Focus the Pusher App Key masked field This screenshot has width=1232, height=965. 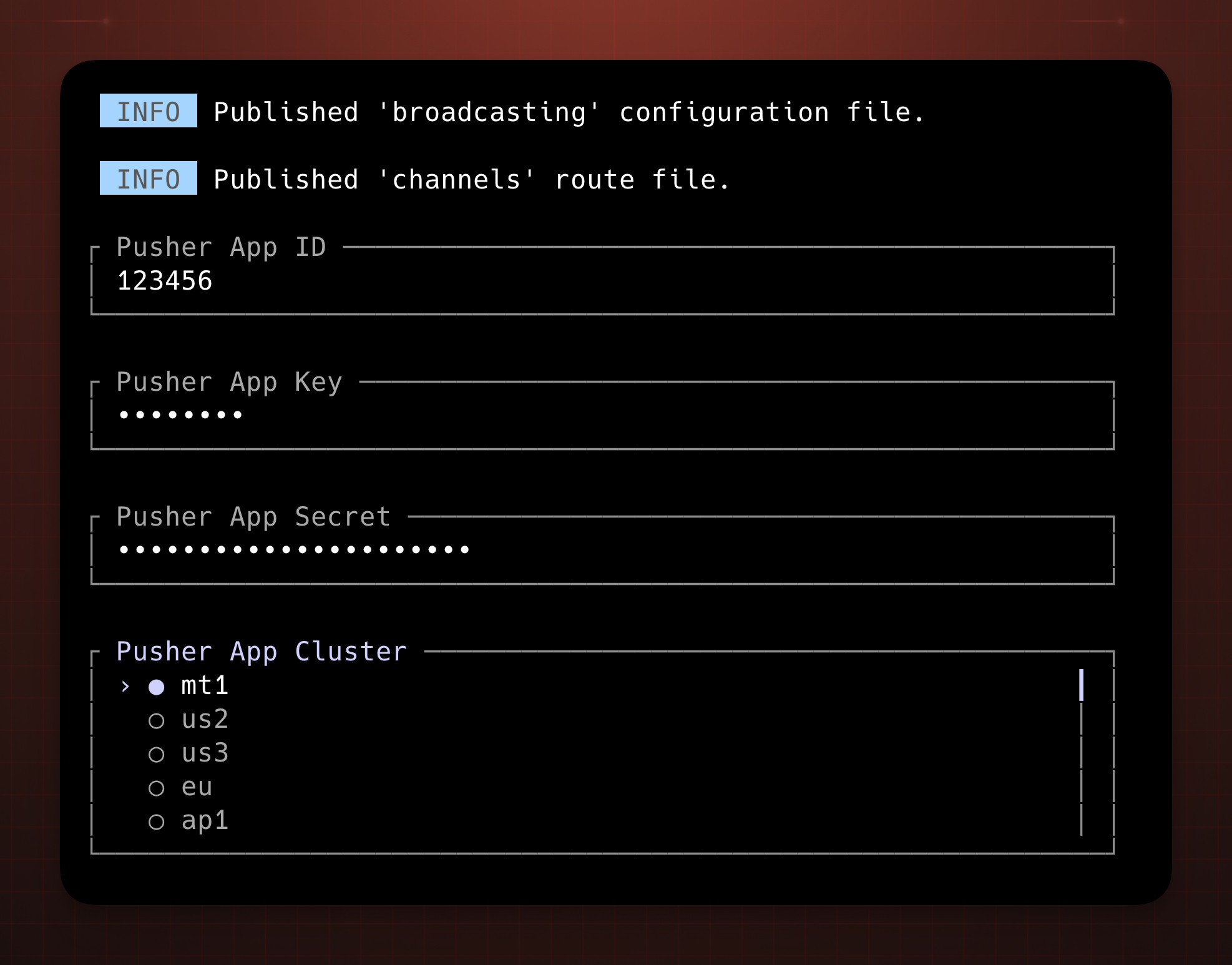pyautogui.click(x=602, y=416)
